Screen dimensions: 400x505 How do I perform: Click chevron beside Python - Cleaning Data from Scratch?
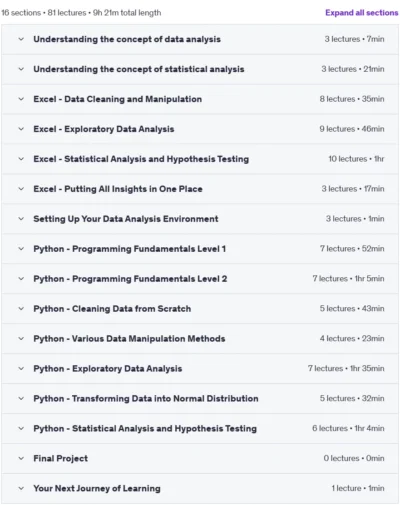(x=21, y=309)
